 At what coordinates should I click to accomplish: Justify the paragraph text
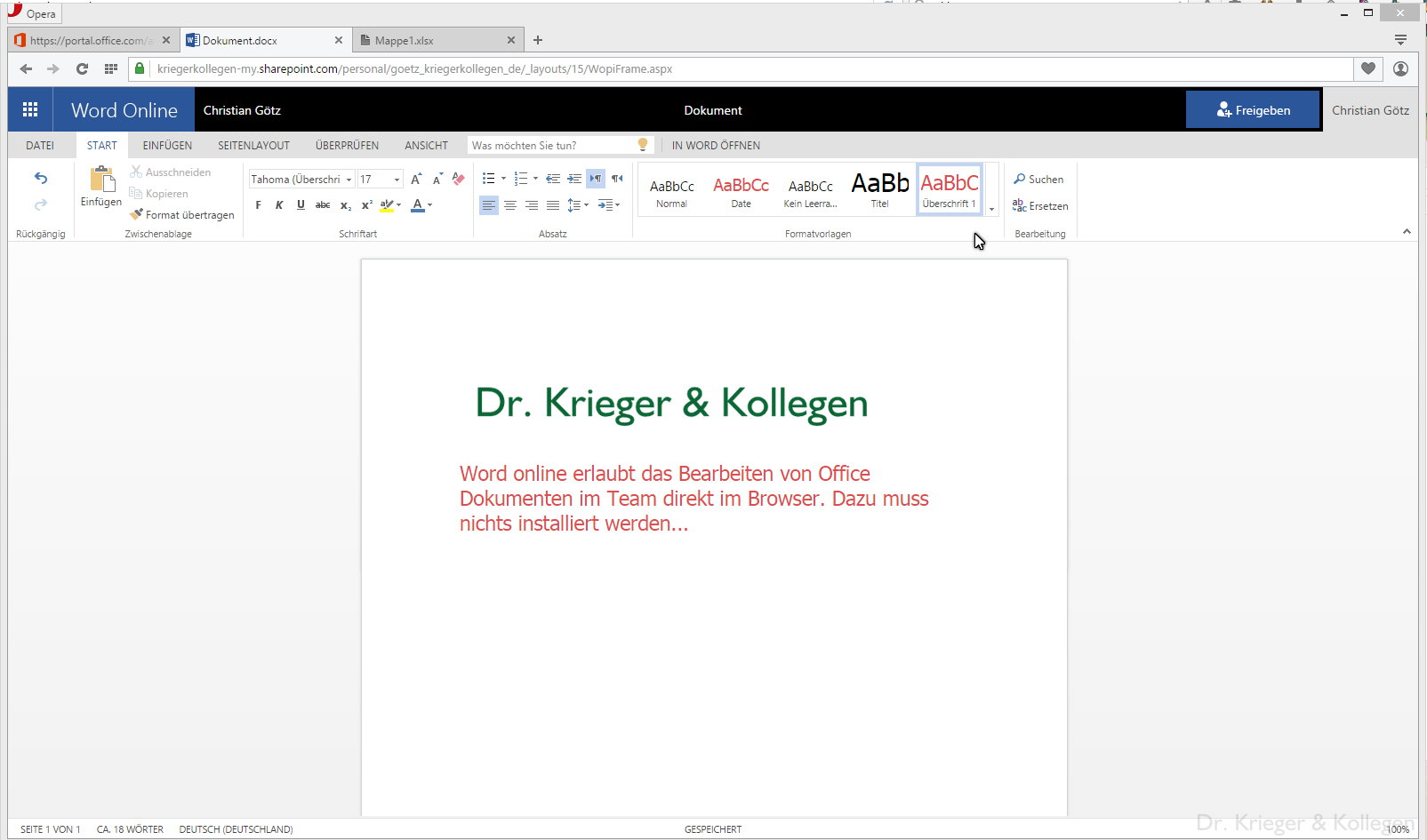click(553, 205)
